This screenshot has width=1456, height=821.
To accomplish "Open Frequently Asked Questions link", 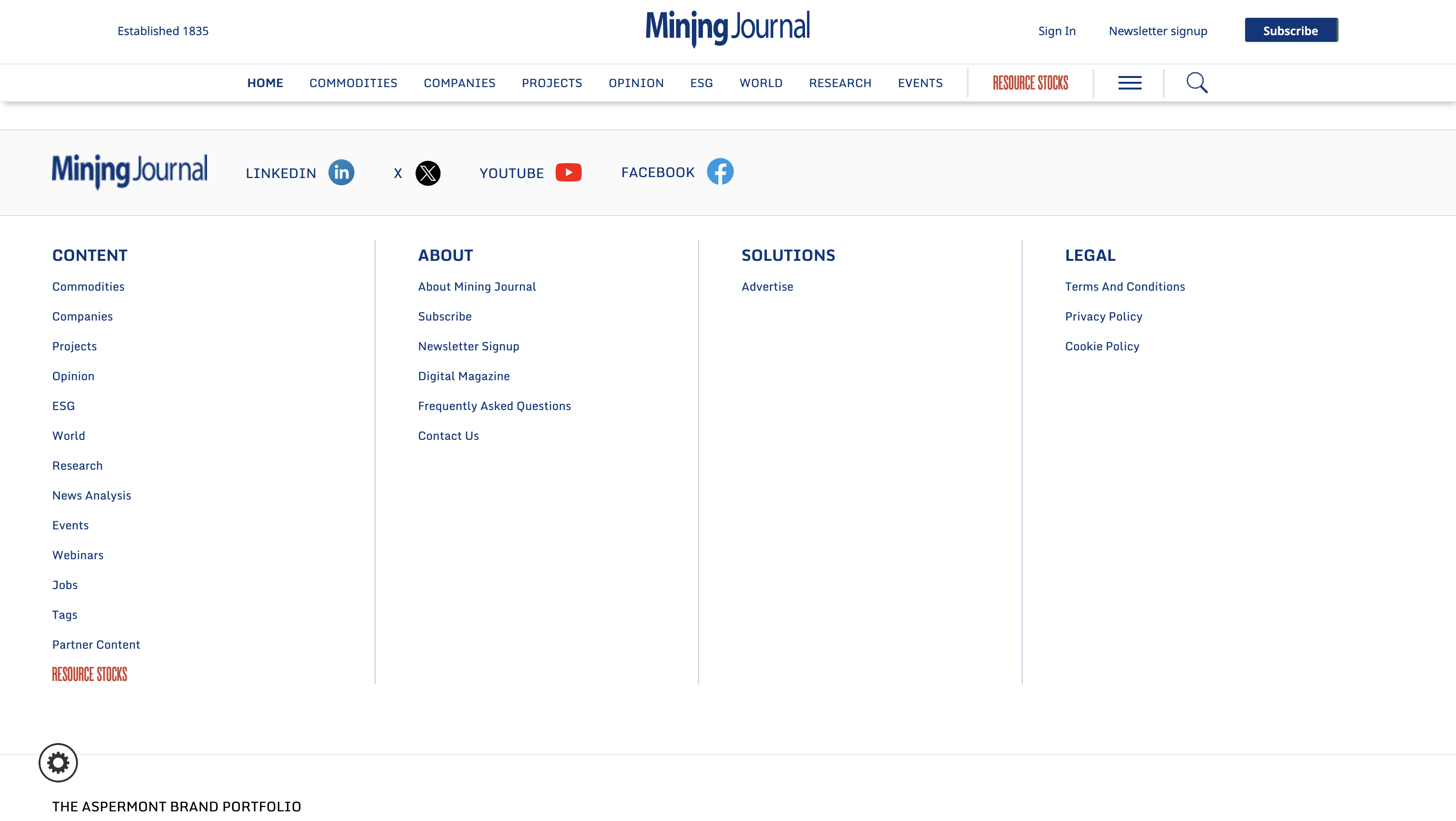I will point(494,406).
